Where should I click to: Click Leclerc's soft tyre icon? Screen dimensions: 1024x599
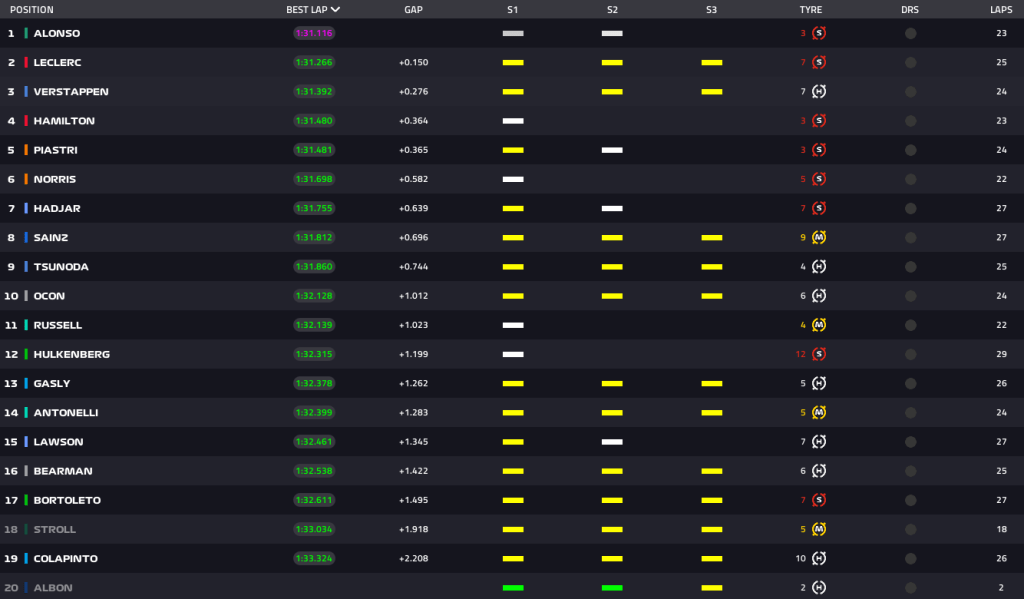tap(818, 63)
